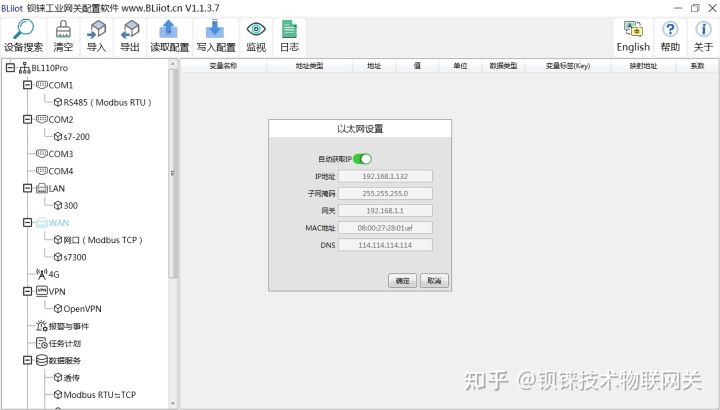Select 网口 (Modbus TCP) device
Image resolution: width=720 pixels, height=410 pixels.
point(98,240)
